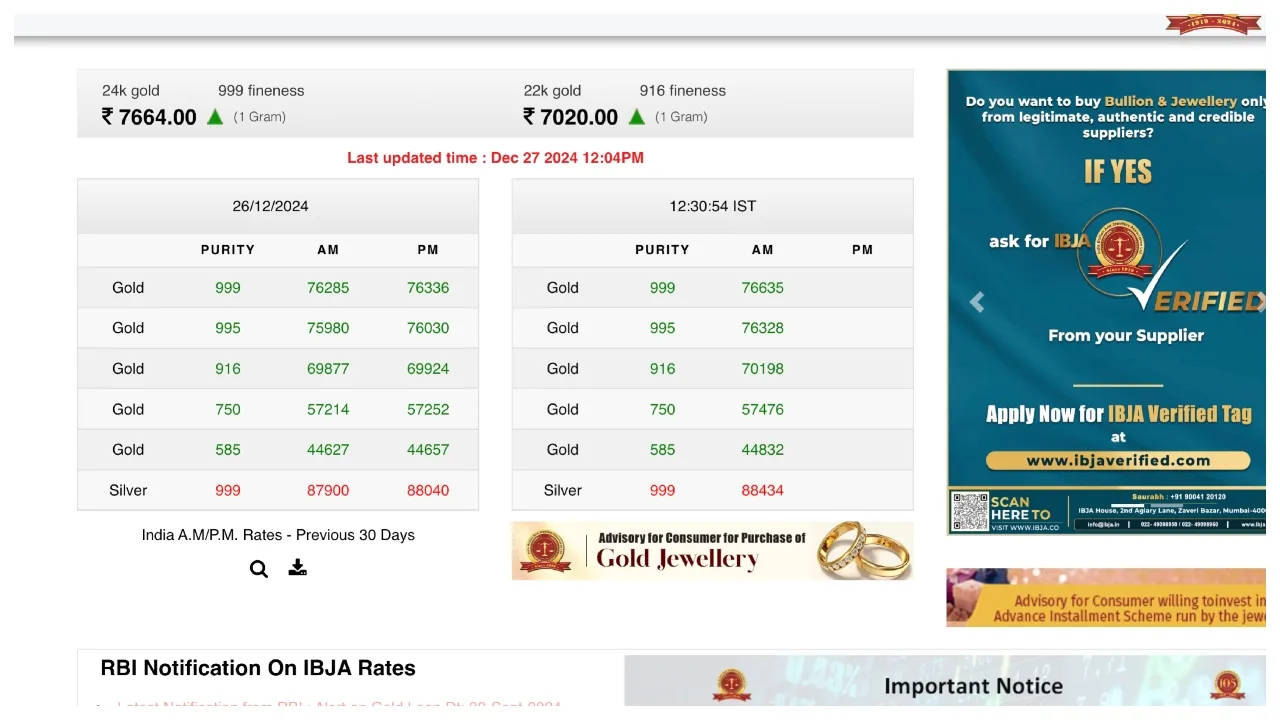Click the 916 fineness label
The width and height of the screenshot is (1280, 720).
[683, 90]
